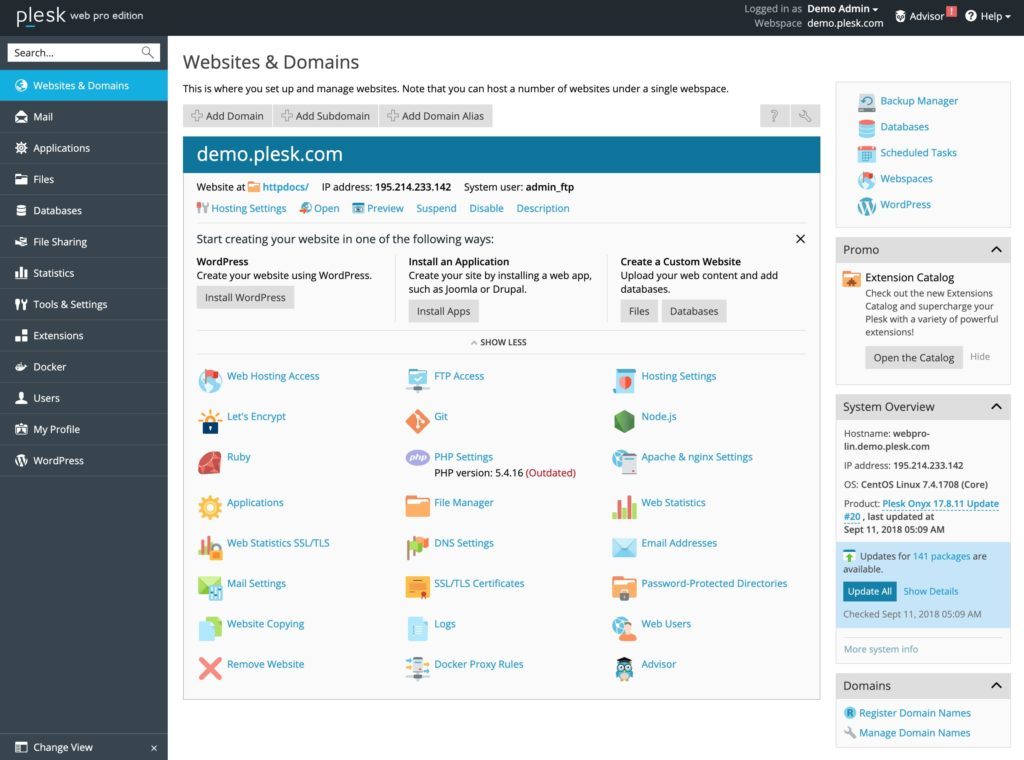Image resolution: width=1024 pixels, height=760 pixels.
Task: Click the Add Domain Alias button
Action: click(x=436, y=116)
